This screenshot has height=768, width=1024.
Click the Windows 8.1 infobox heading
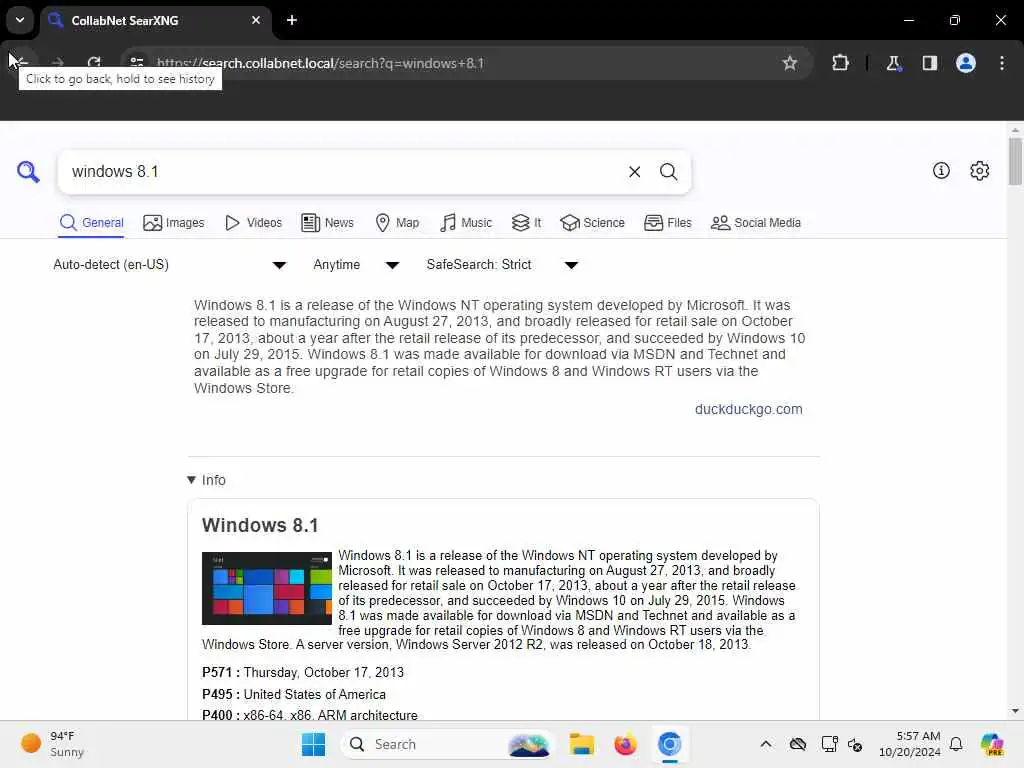pyautogui.click(x=260, y=525)
